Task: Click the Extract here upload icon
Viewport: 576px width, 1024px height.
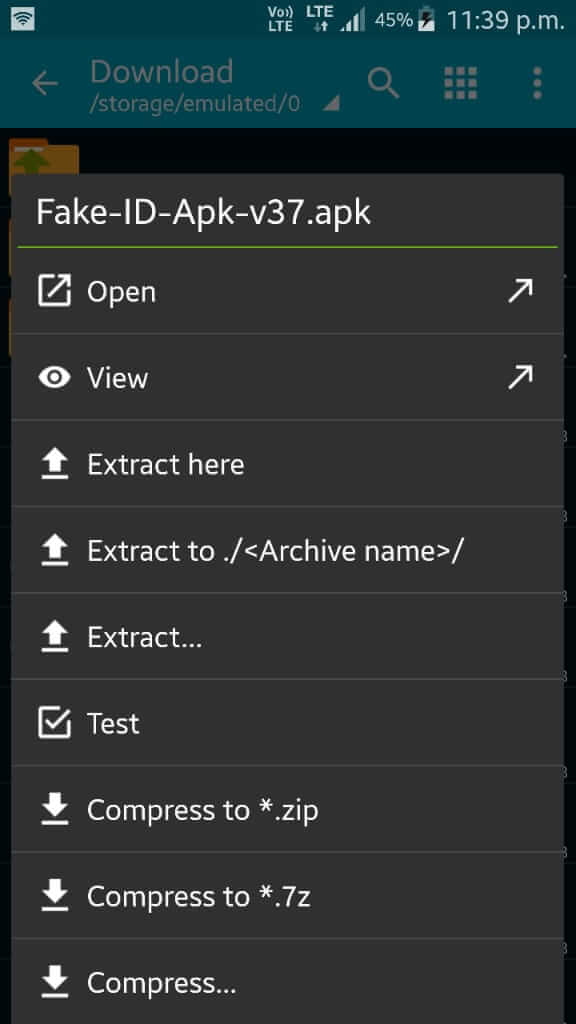Action: tap(55, 463)
